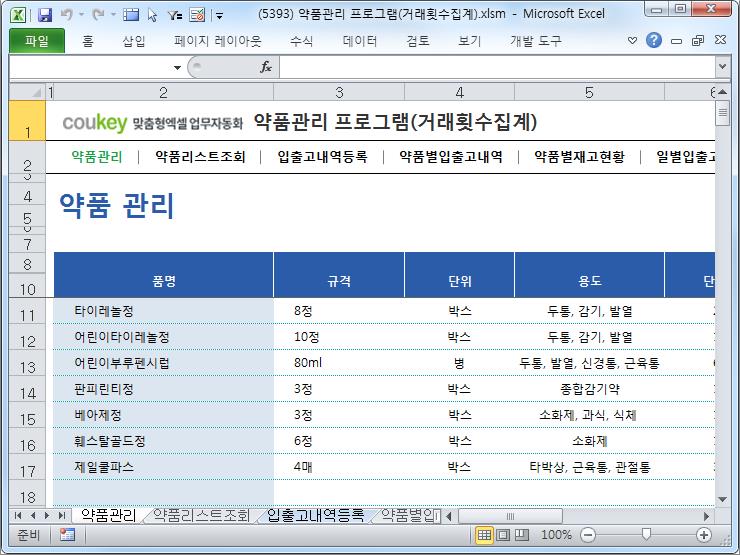Click inside the formula bar

click(497, 67)
